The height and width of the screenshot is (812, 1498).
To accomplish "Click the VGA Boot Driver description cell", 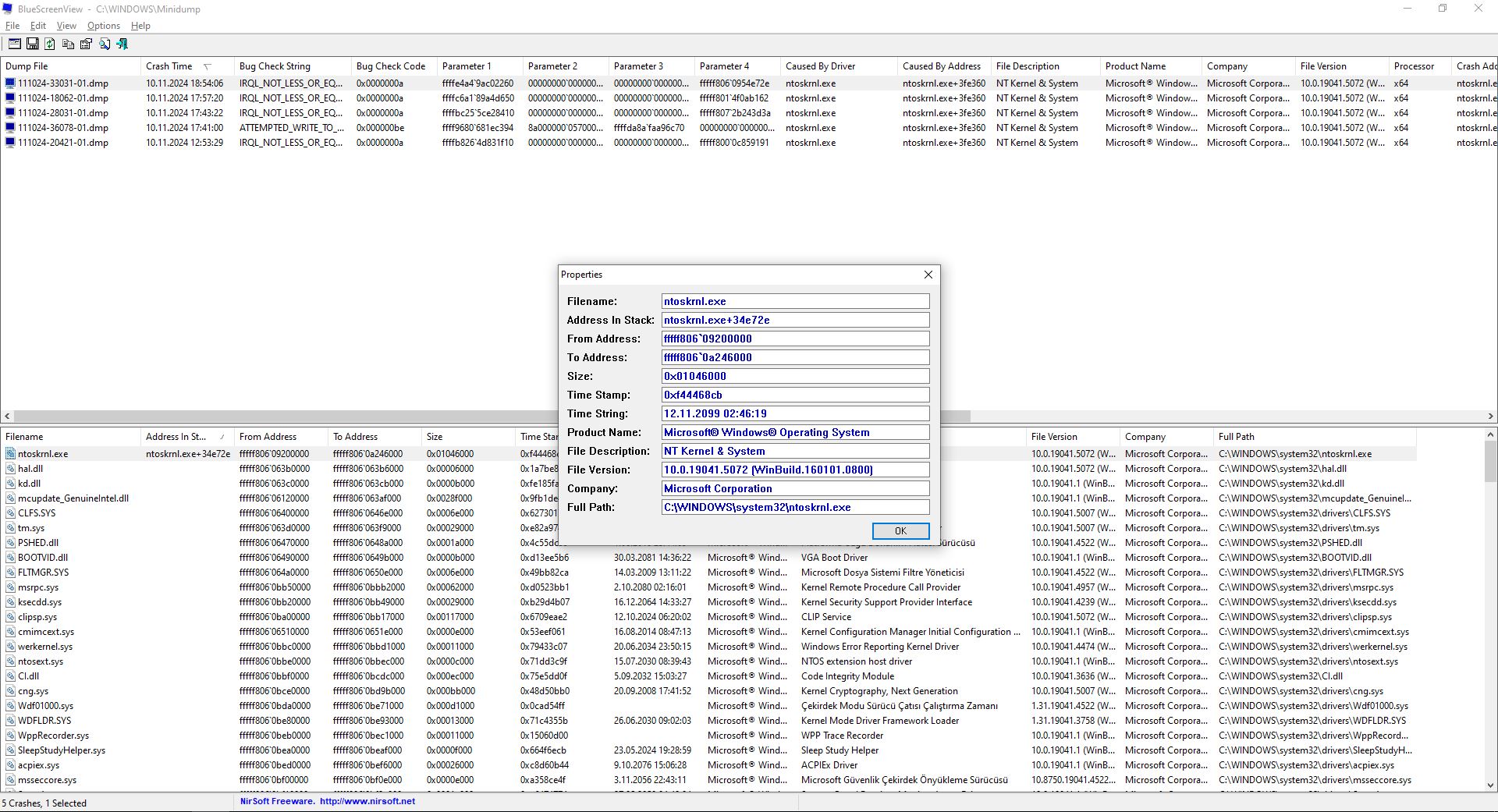I will pyautogui.click(x=834, y=558).
